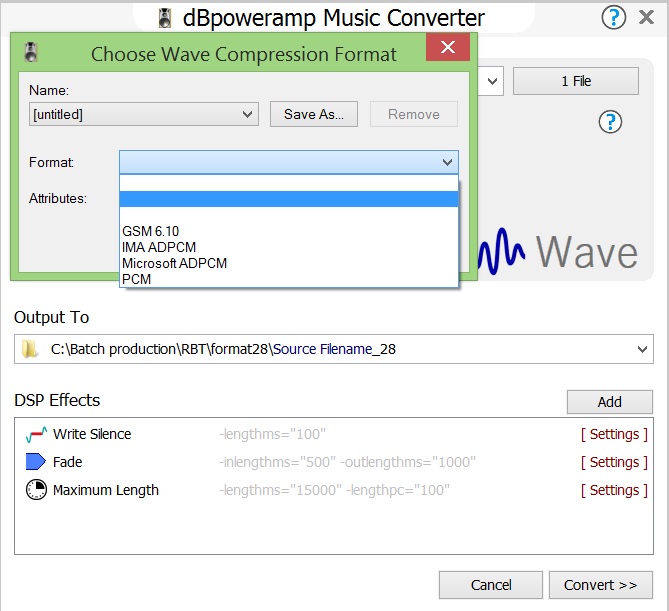
Task: Collapse the Format dropdown arrow
Action: (x=447, y=162)
